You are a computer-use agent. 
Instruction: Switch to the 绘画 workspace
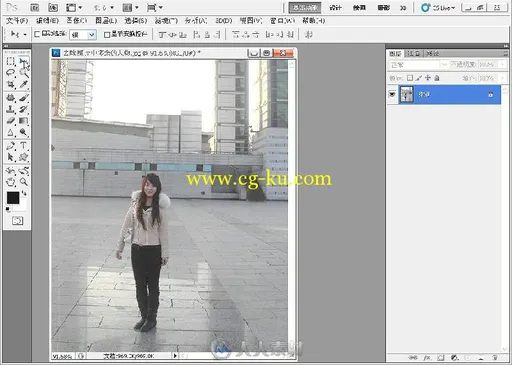point(359,8)
